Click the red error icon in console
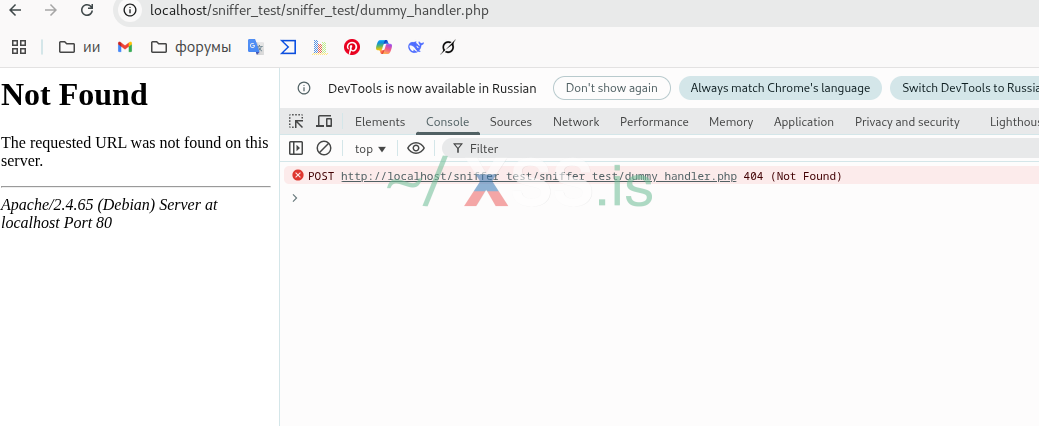The width and height of the screenshot is (1039, 426). tap(298, 176)
